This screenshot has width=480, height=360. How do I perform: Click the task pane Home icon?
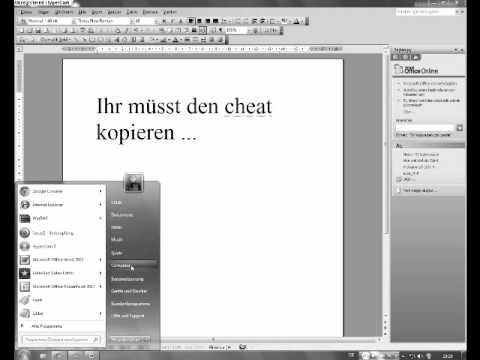pyautogui.click(x=415, y=57)
